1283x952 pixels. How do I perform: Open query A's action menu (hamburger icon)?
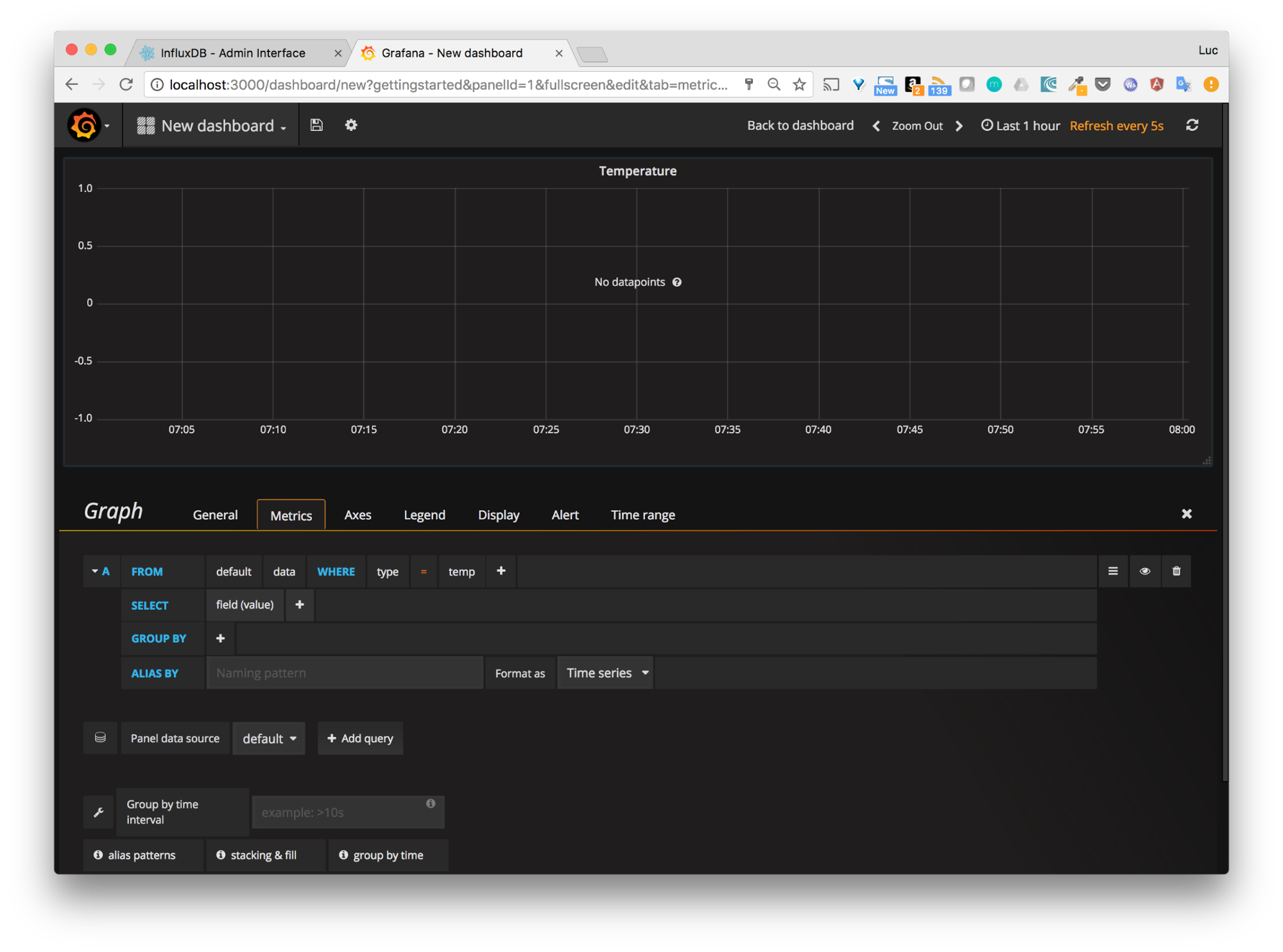(1113, 571)
